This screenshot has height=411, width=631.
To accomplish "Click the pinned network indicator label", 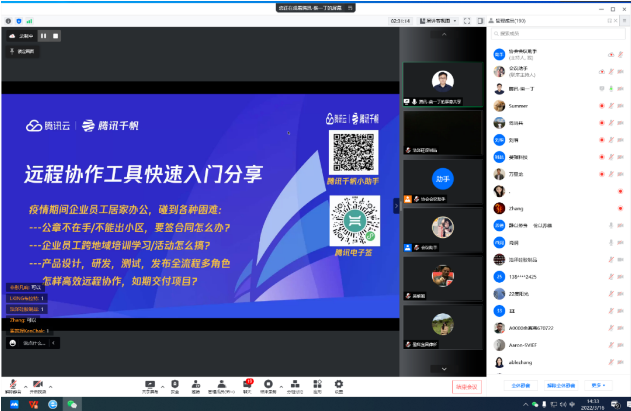I will pyautogui.click(x=22, y=51).
